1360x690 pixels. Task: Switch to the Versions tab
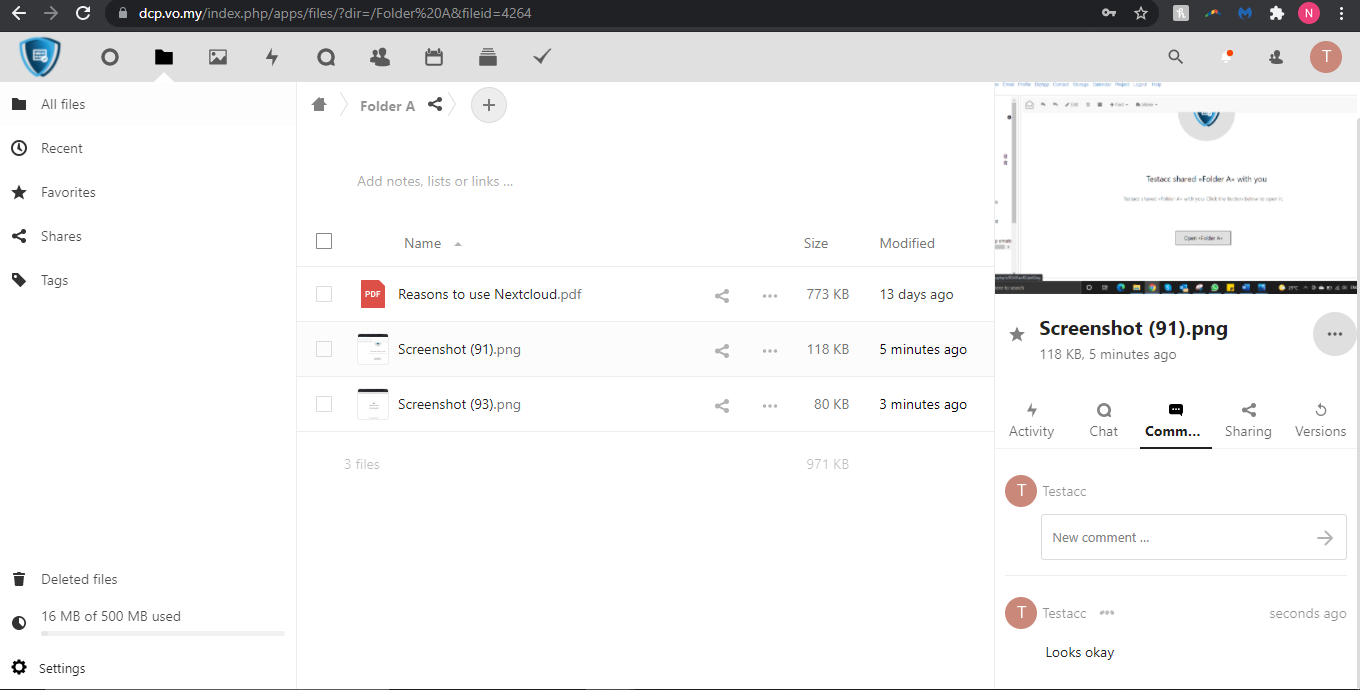pos(1320,420)
